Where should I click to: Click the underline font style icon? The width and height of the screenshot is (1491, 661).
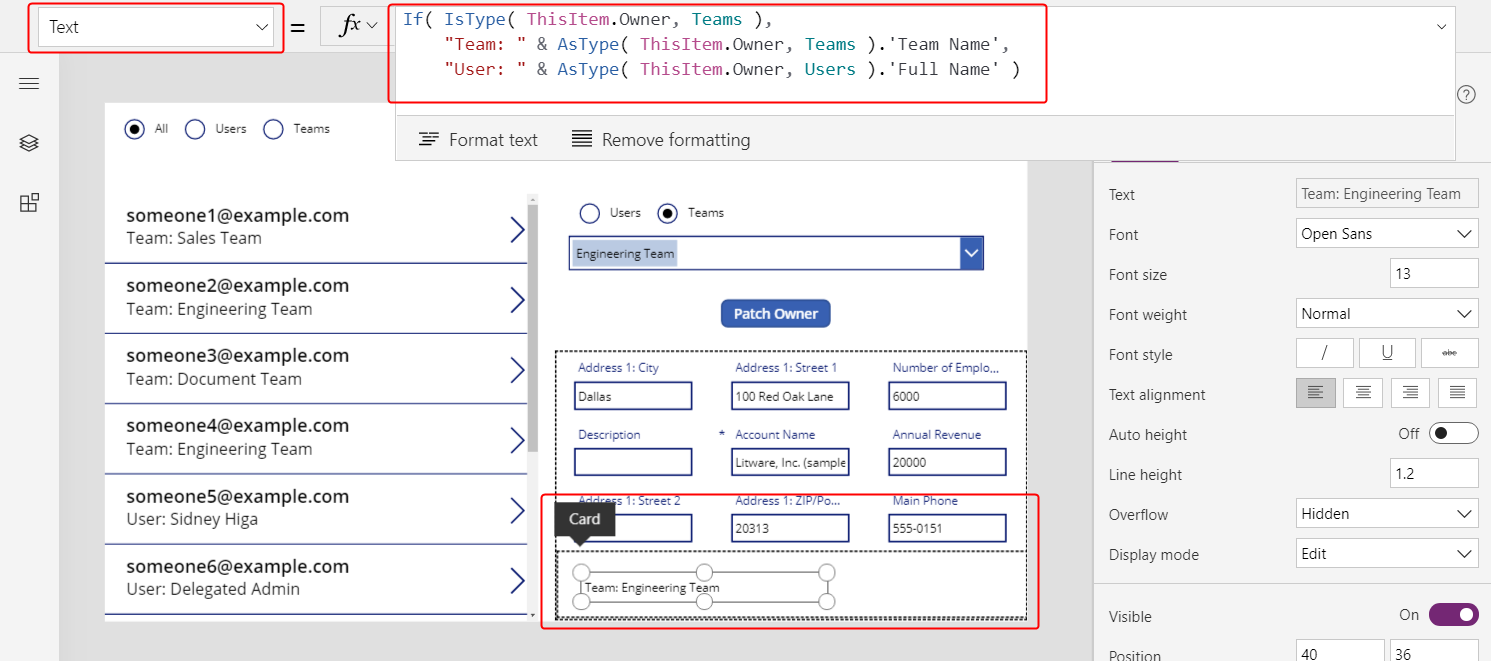(x=1387, y=353)
